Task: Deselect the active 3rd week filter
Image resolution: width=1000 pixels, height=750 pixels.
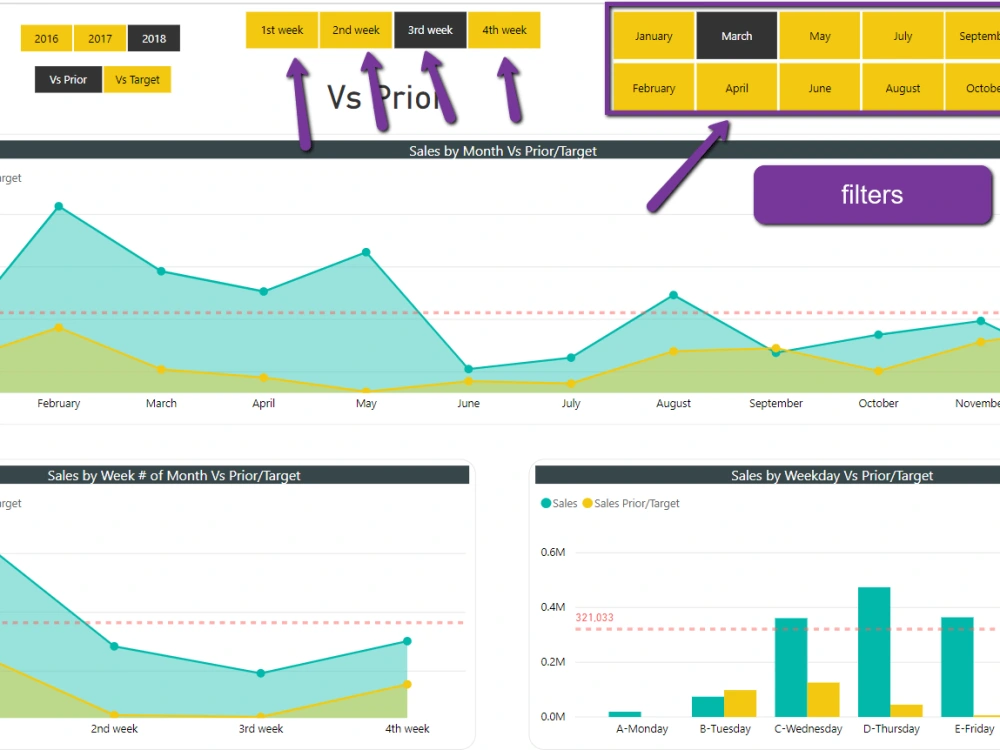Action: (430, 30)
